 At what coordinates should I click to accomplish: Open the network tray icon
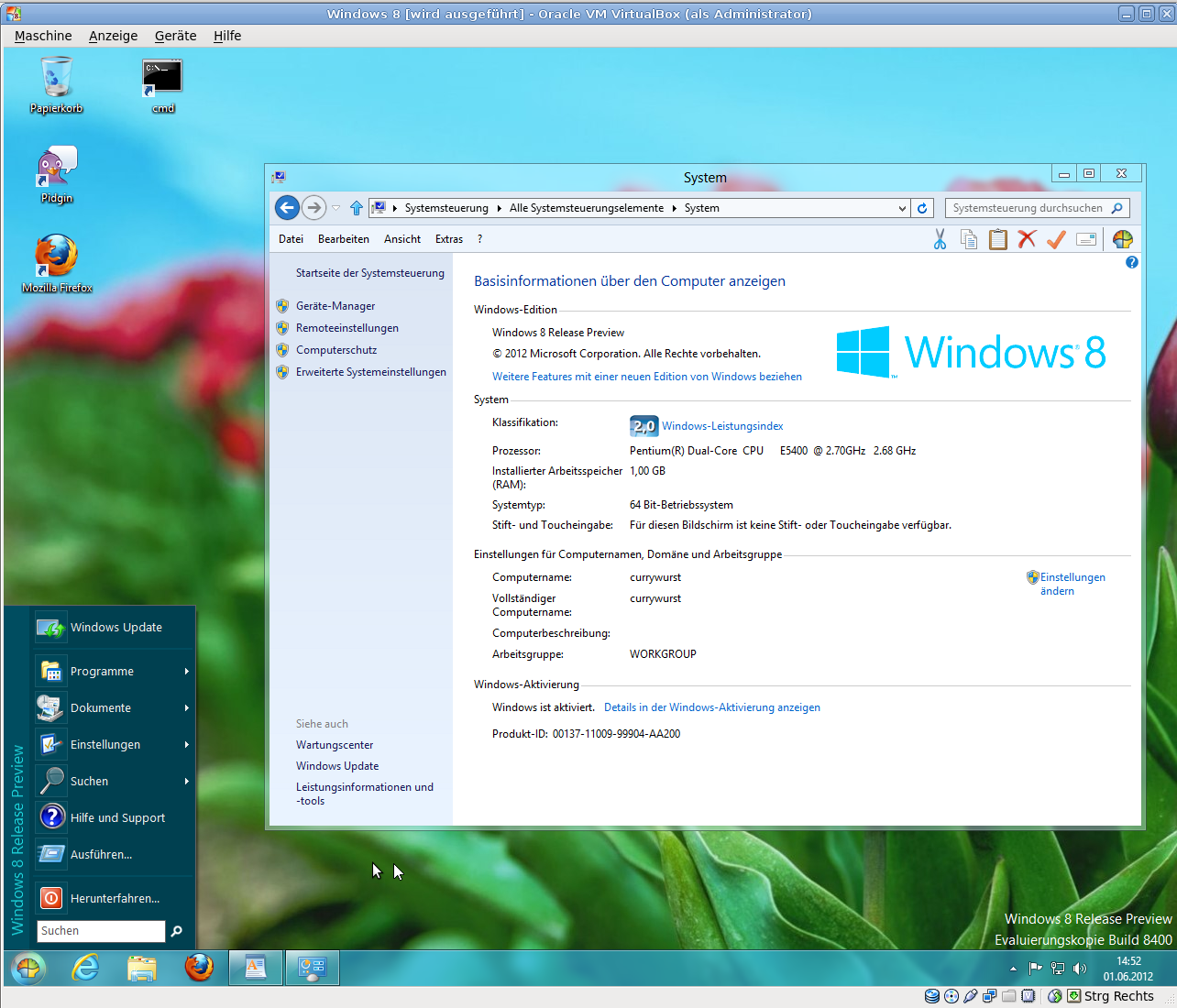[x=1058, y=969]
